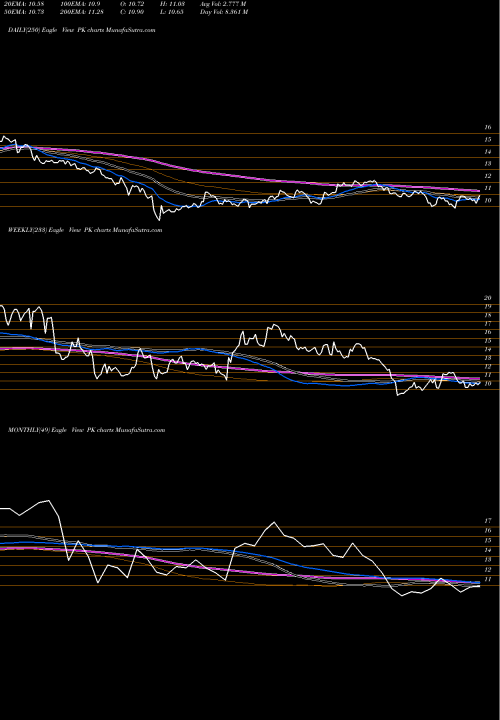Click the WEEKLY chart title
This screenshot has height=720, width=500.
85,230
